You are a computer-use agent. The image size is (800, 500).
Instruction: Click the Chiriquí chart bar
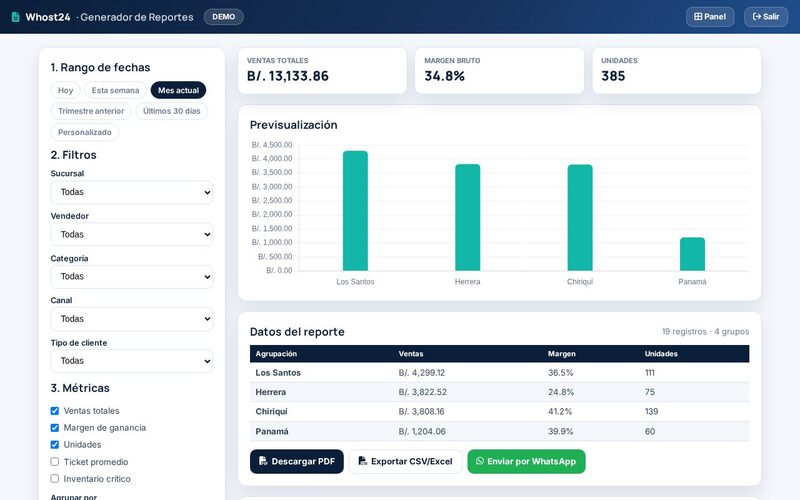click(x=580, y=217)
